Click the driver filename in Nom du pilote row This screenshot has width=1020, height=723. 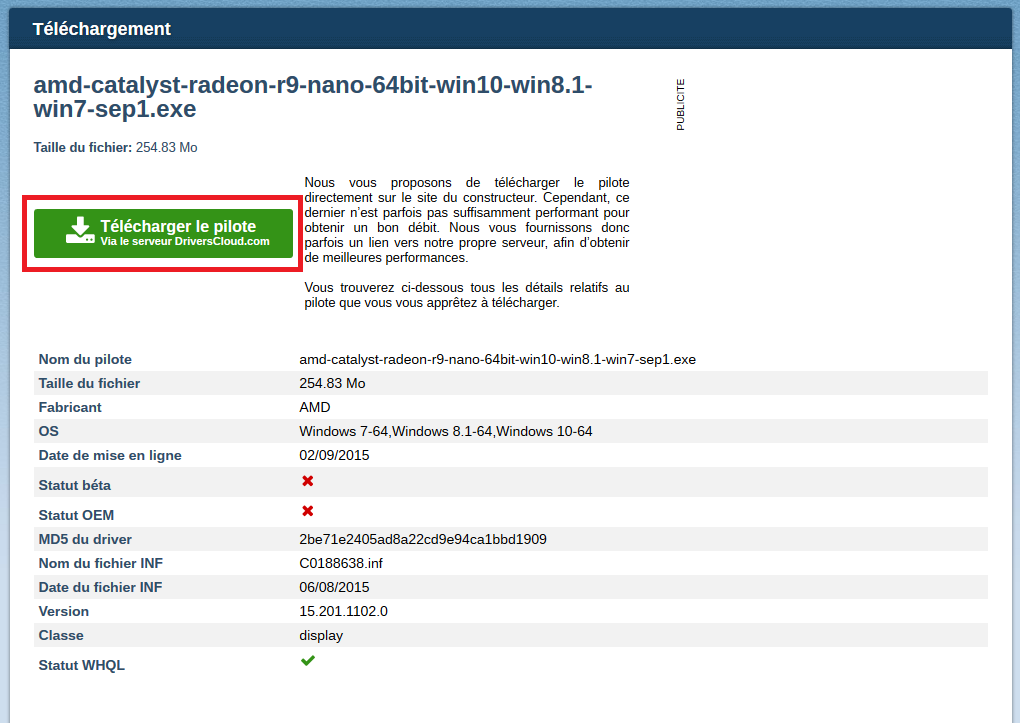point(497,359)
